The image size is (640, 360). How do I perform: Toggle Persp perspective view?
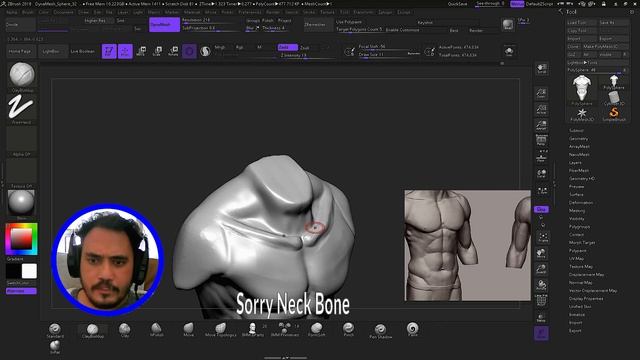(542, 141)
